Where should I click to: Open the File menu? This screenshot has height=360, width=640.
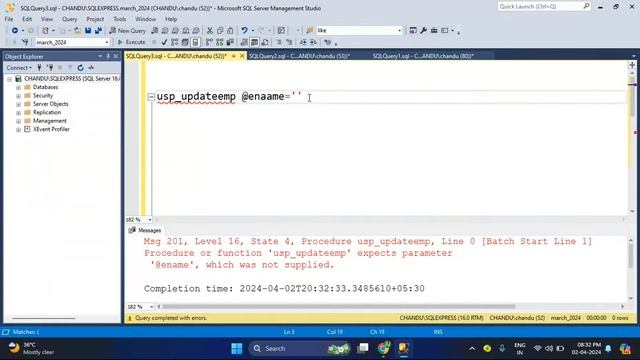pos(9,19)
